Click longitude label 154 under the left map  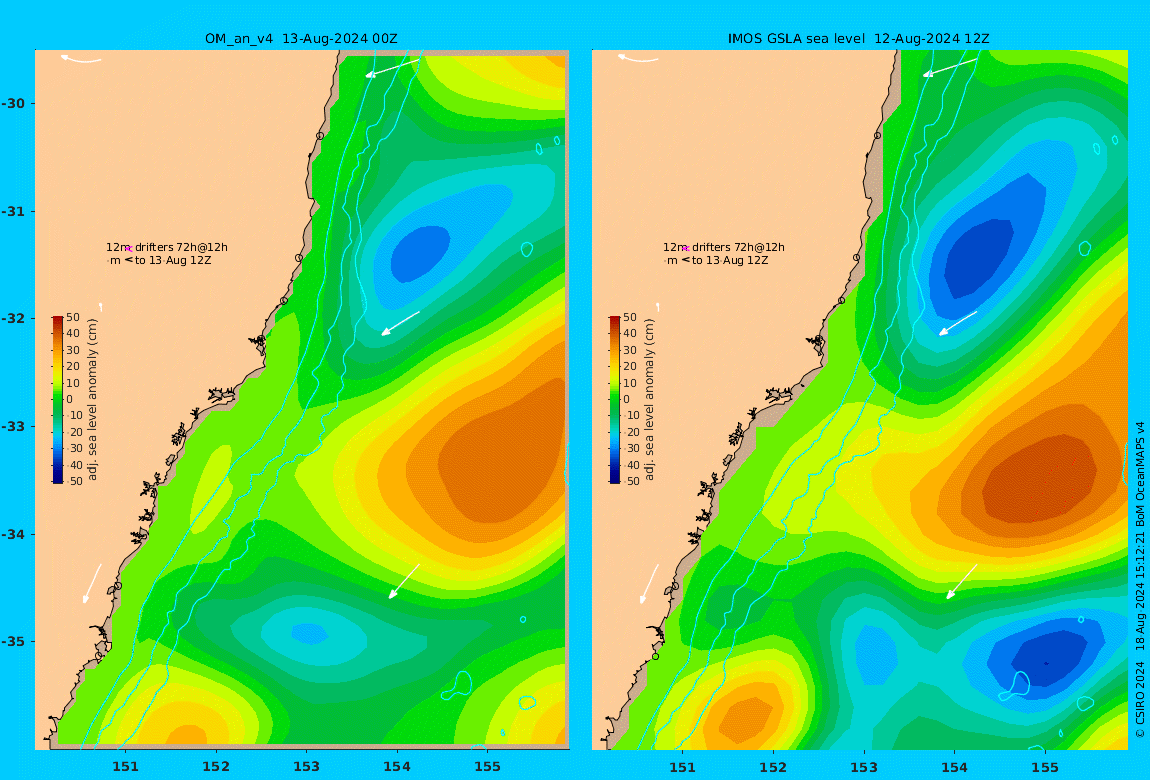coord(397,767)
